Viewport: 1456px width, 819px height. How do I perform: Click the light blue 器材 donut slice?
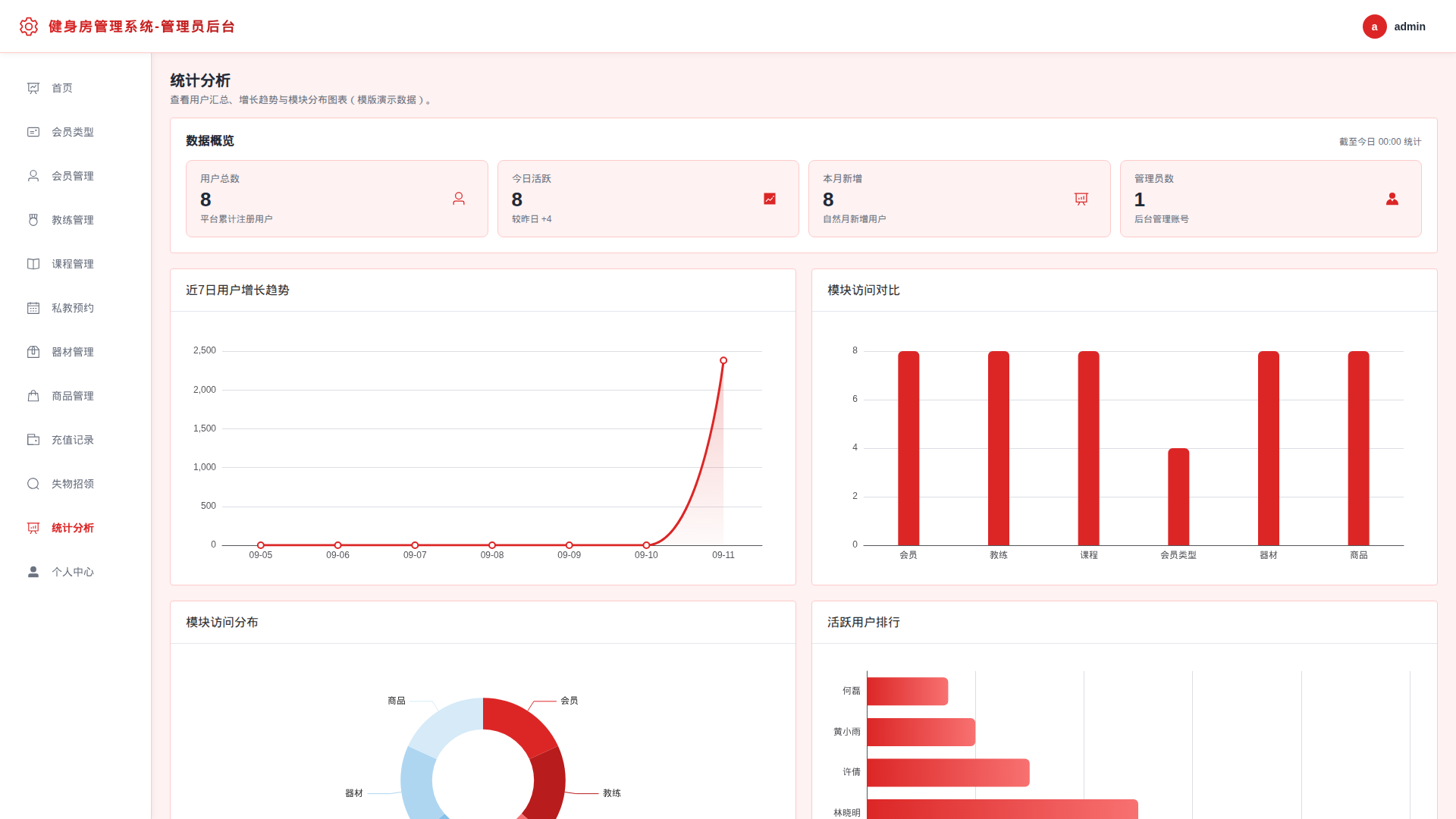coord(417,785)
